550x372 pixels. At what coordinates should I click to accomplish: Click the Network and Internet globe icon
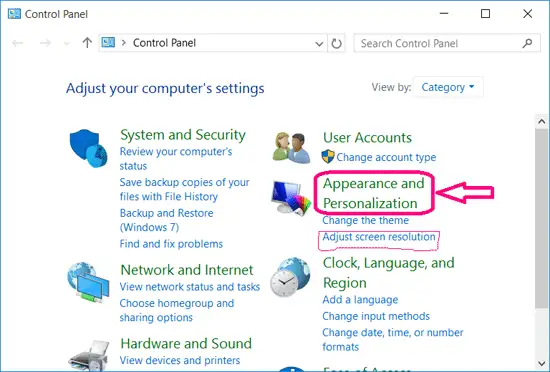pos(88,283)
